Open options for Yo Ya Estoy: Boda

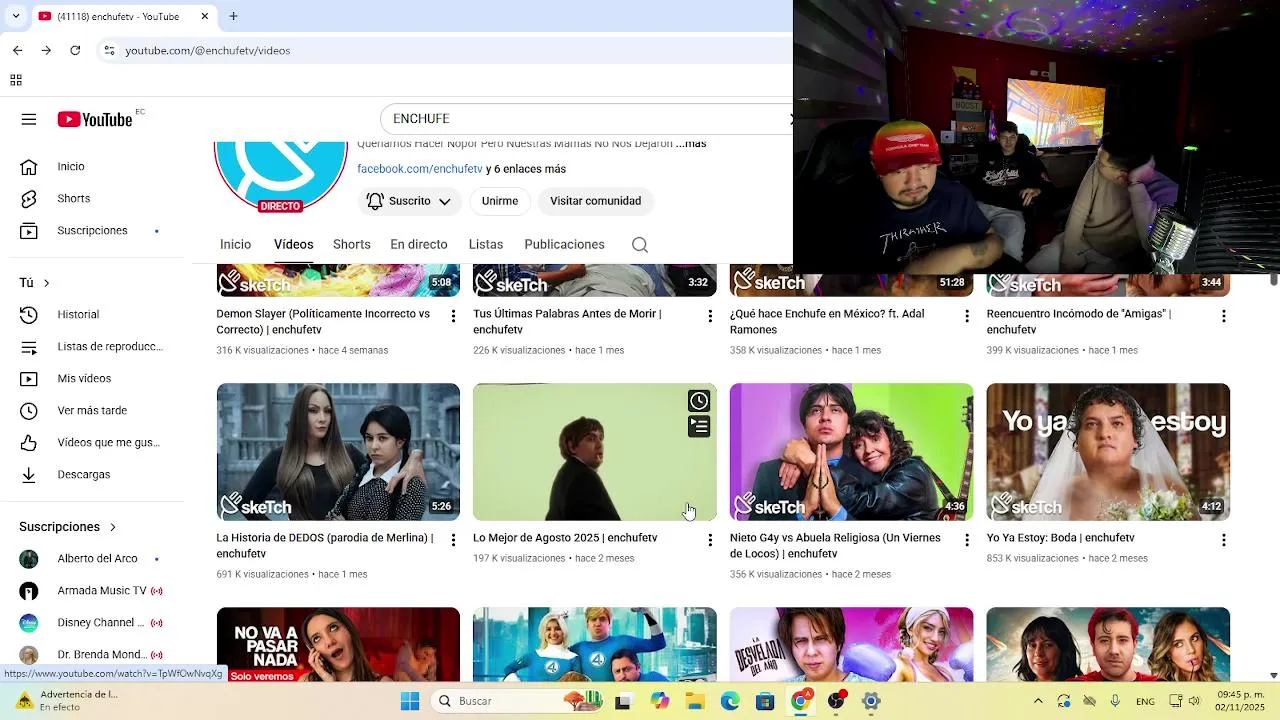click(x=1223, y=540)
